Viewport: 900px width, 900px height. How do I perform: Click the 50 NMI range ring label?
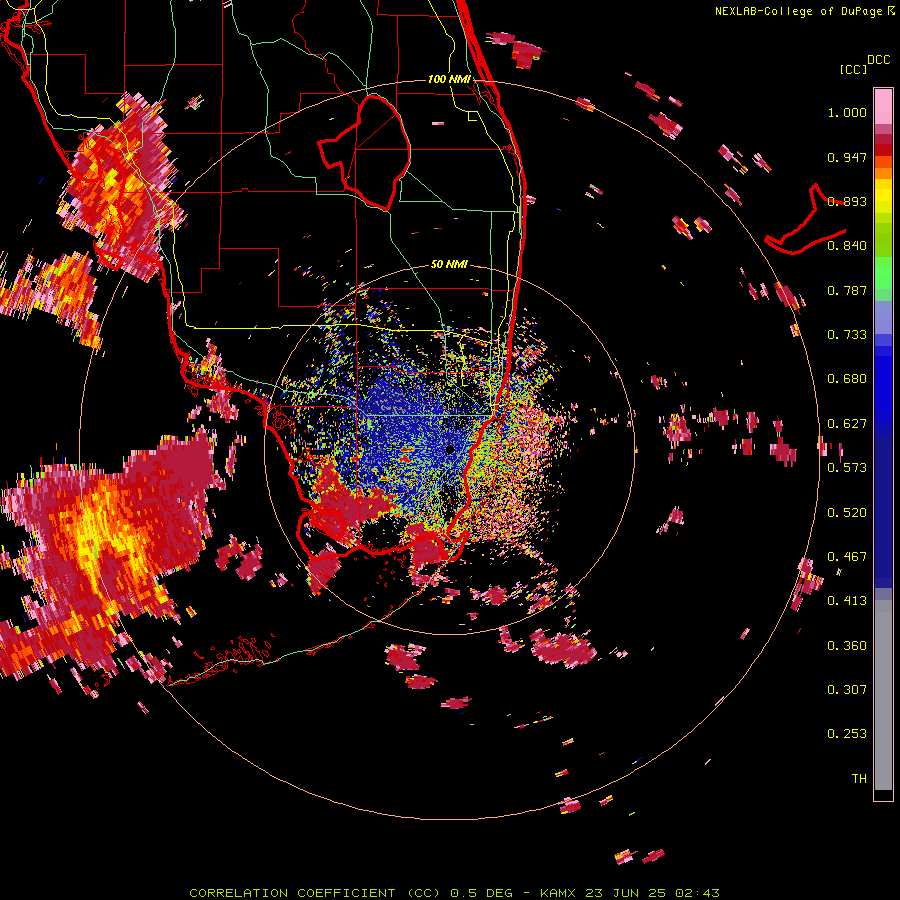pyautogui.click(x=449, y=264)
